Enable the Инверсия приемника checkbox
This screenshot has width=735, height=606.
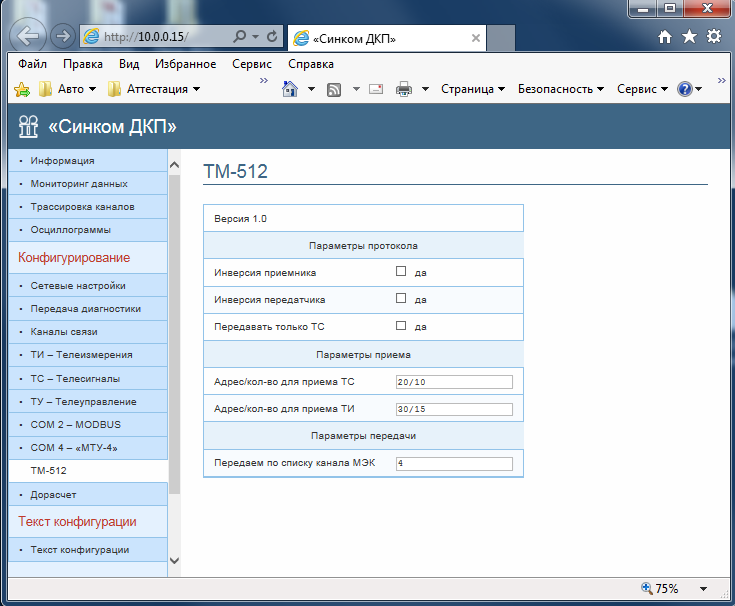click(401, 271)
